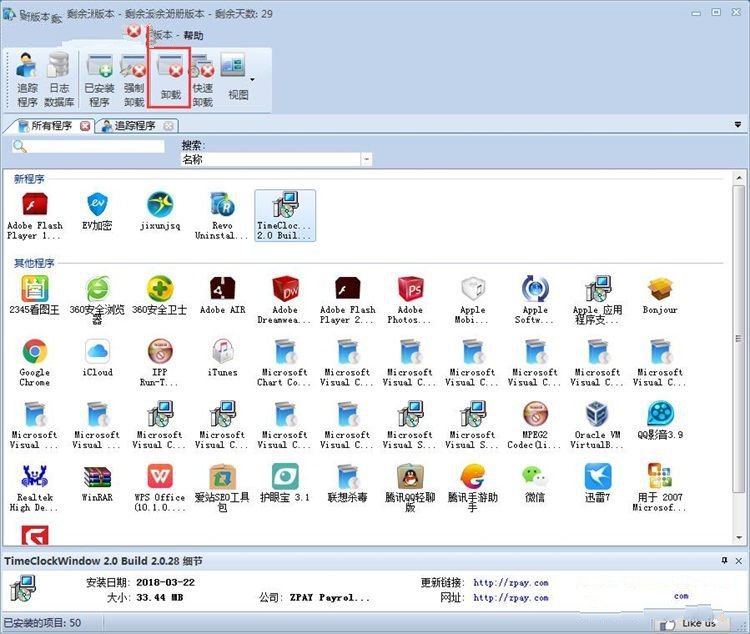This screenshot has width=750, height=634.
Task: Open the 日志数据库 toolbar tool
Action: pos(59,80)
